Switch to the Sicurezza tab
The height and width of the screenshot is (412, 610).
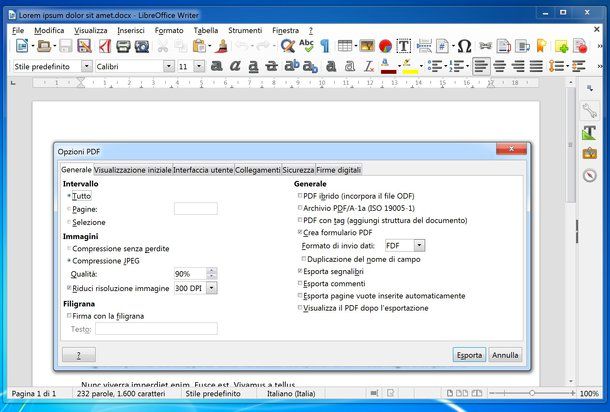point(297,170)
